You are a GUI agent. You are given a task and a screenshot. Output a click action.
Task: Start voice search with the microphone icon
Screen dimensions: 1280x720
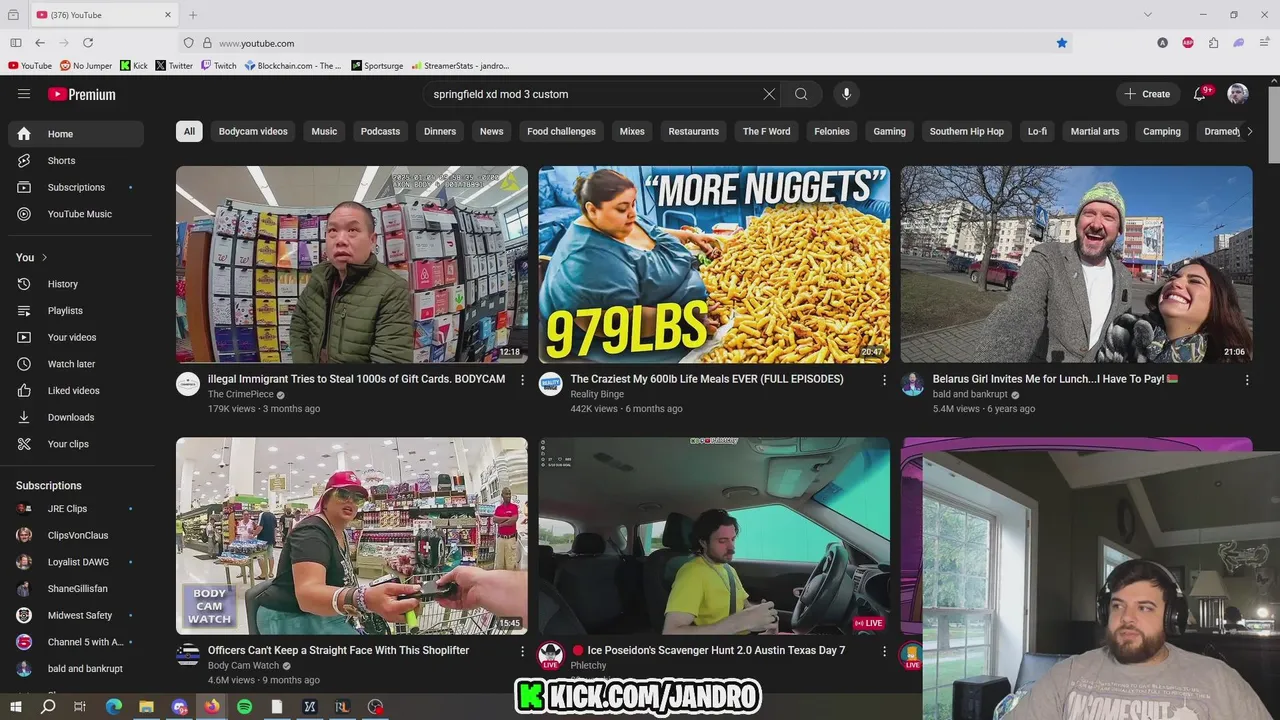pos(846,94)
